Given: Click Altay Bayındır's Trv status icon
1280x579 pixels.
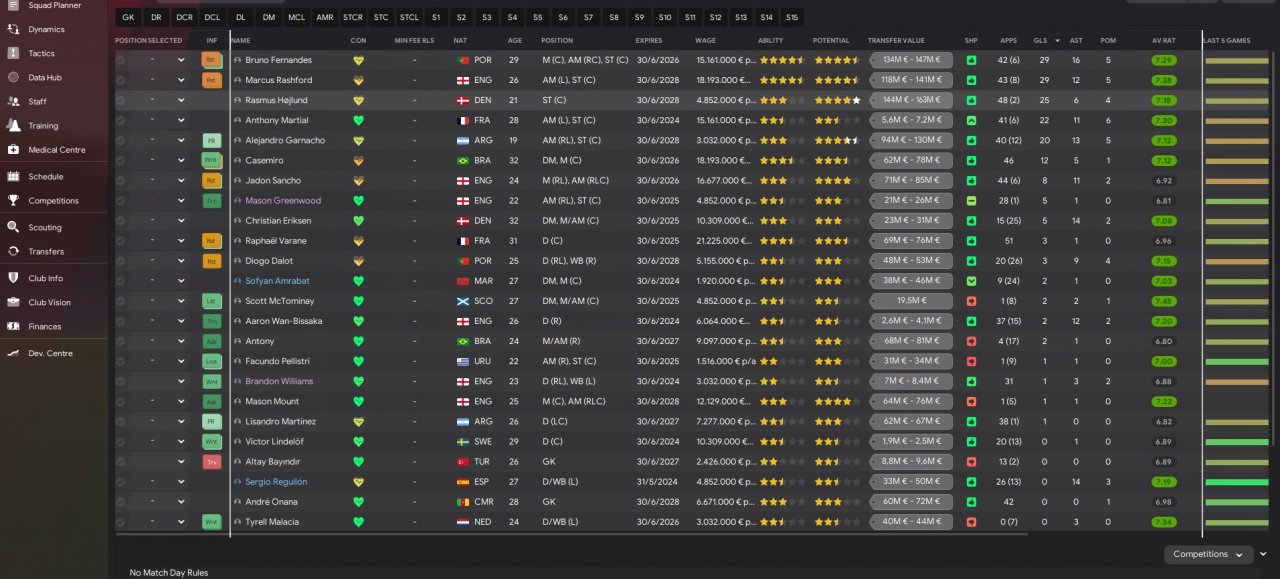Looking at the screenshot, I should tap(211, 461).
